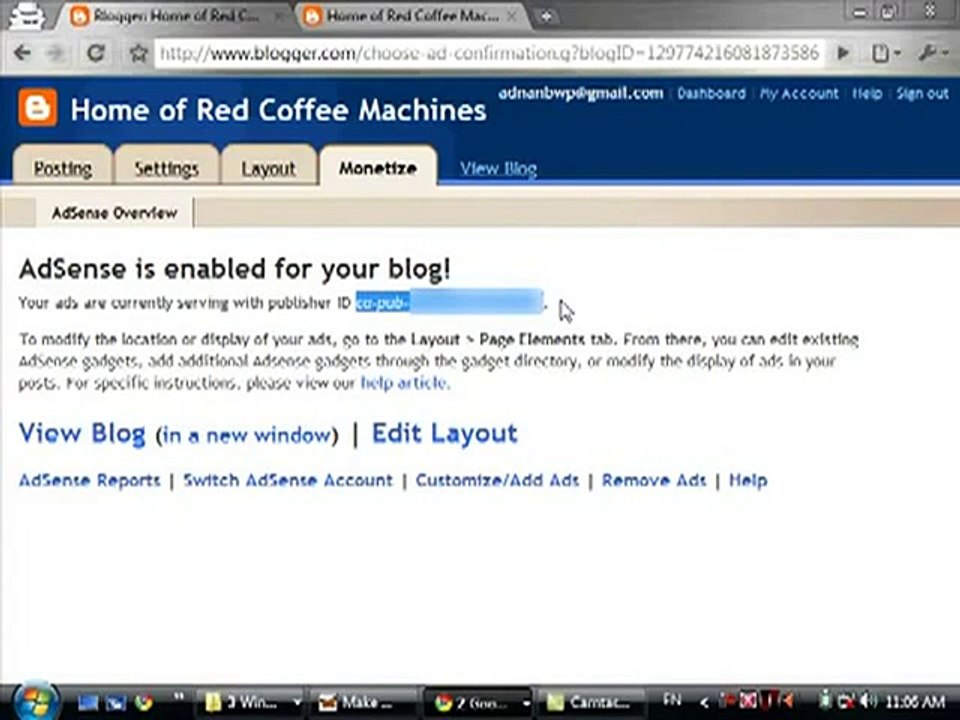This screenshot has height=720, width=960.
Task: Launch Chrome from the quick launch bar
Action: pyautogui.click(x=144, y=702)
